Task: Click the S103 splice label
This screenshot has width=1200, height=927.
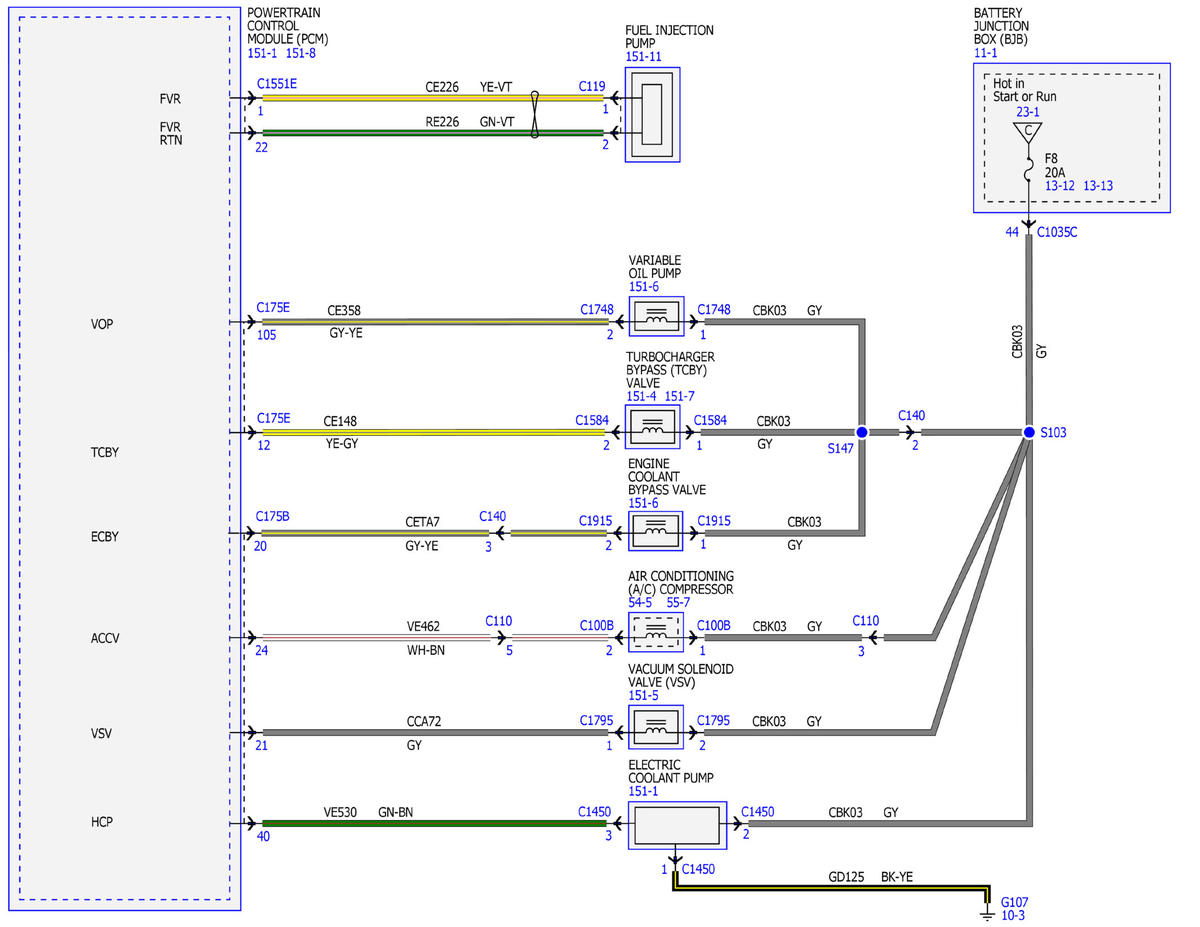Action: pyautogui.click(x=1055, y=433)
